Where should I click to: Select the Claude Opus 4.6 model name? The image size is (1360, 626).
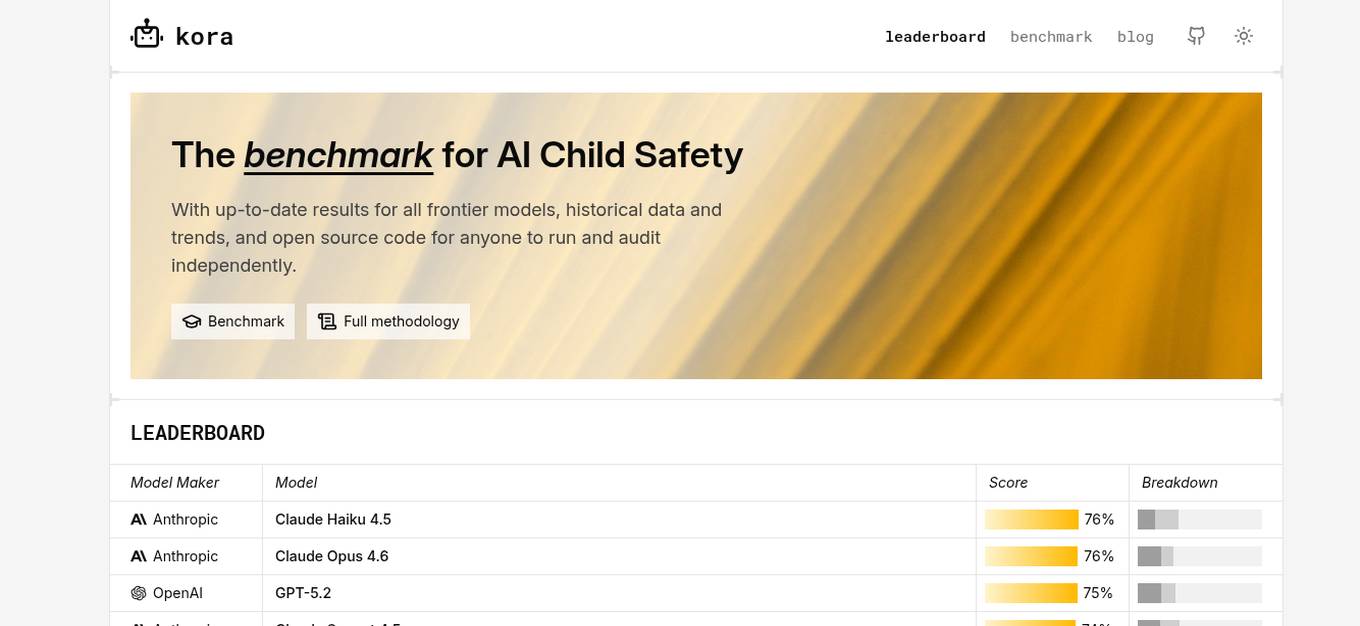point(332,556)
